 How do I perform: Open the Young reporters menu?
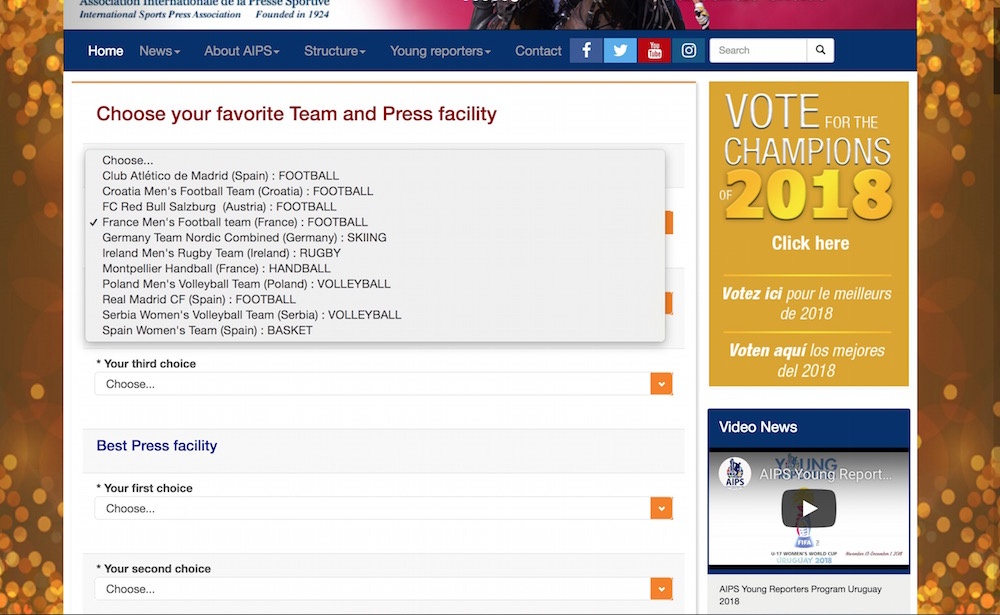coord(441,51)
